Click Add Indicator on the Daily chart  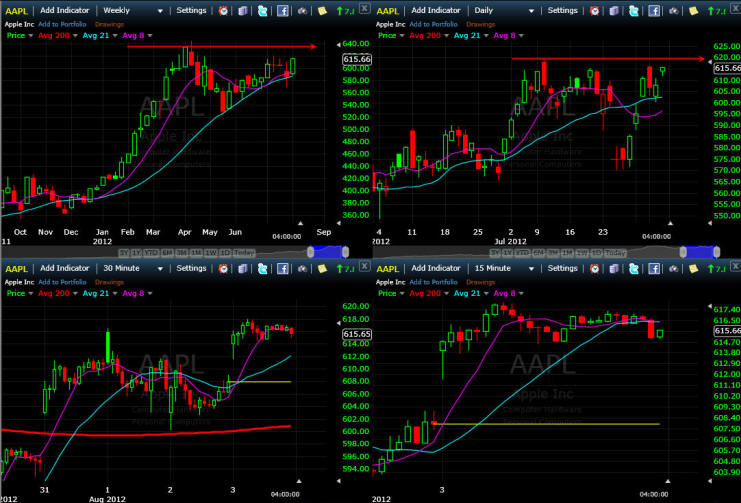(436, 10)
